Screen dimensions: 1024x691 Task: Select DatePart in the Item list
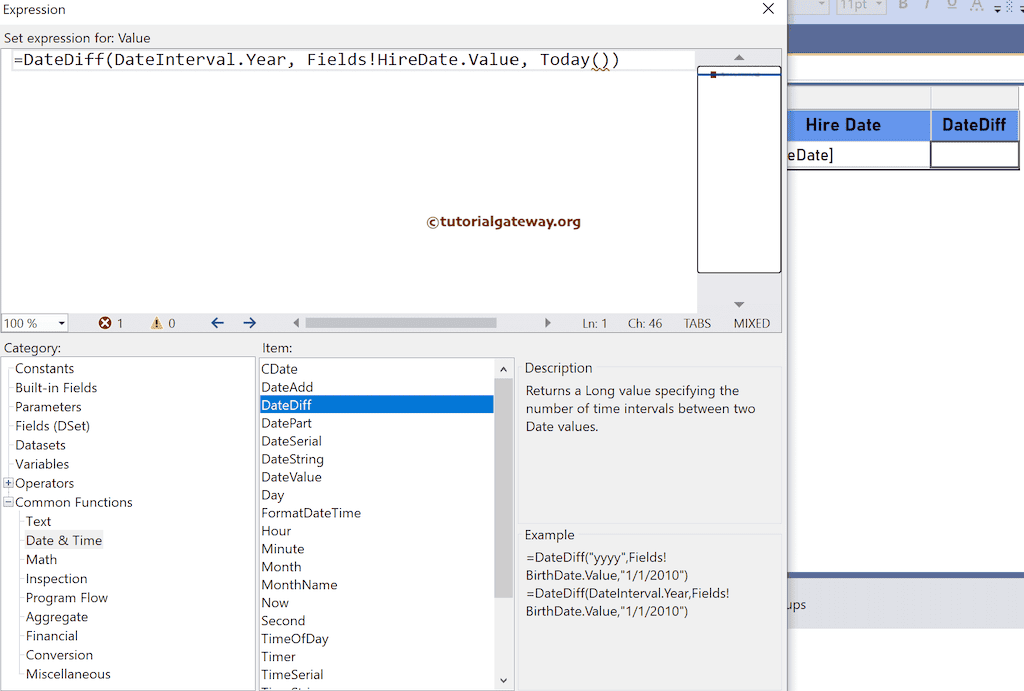pyautogui.click(x=285, y=423)
